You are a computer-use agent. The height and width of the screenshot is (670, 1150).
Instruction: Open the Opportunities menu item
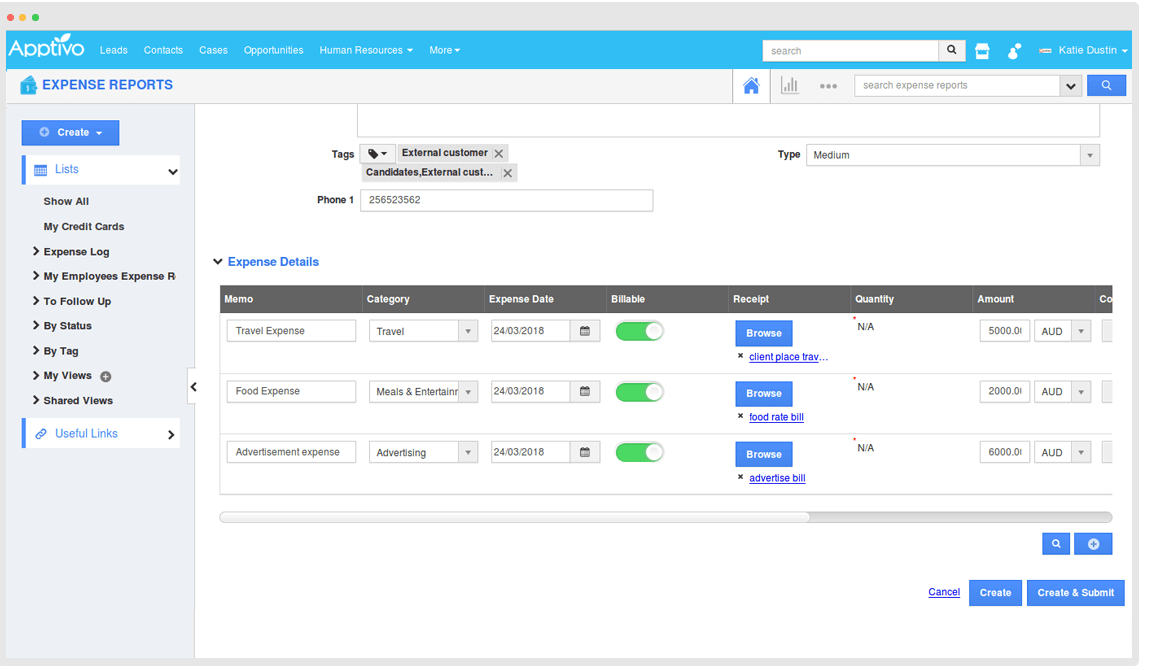pos(273,50)
